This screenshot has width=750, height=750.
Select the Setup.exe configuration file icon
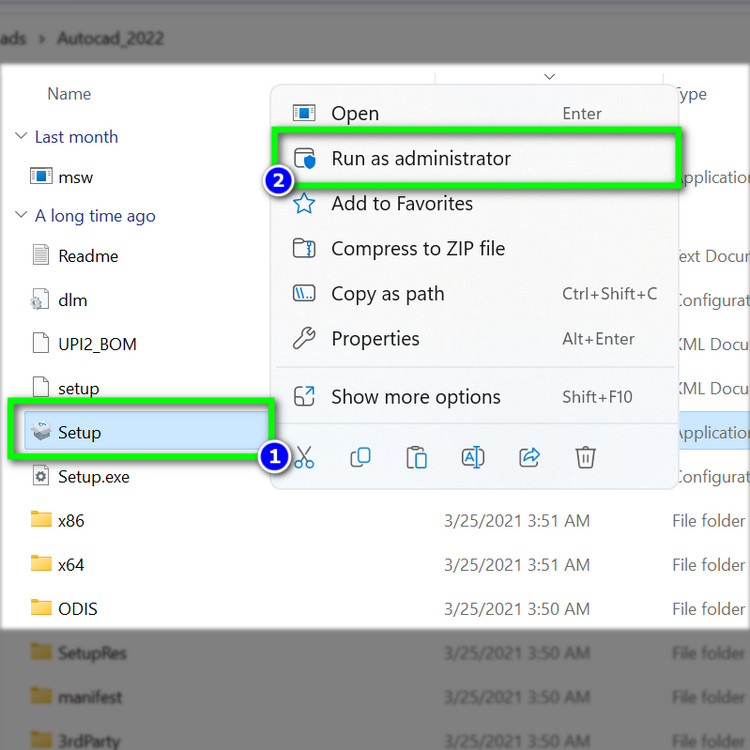41,477
